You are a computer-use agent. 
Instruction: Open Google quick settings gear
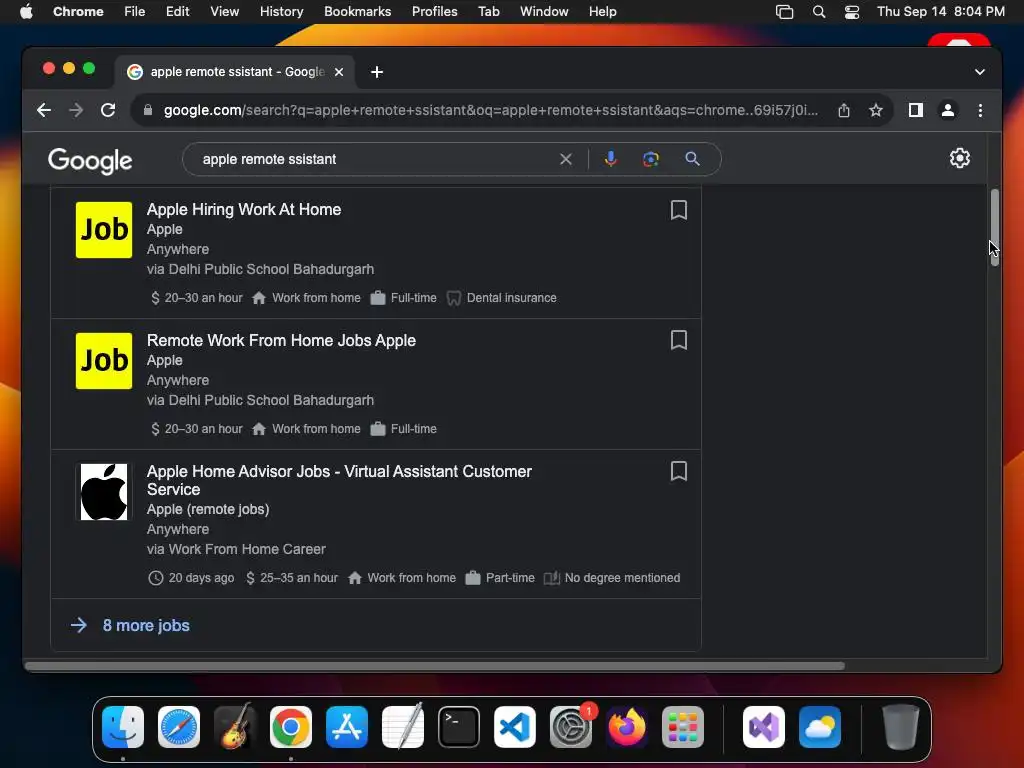click(x=959, y=158)
